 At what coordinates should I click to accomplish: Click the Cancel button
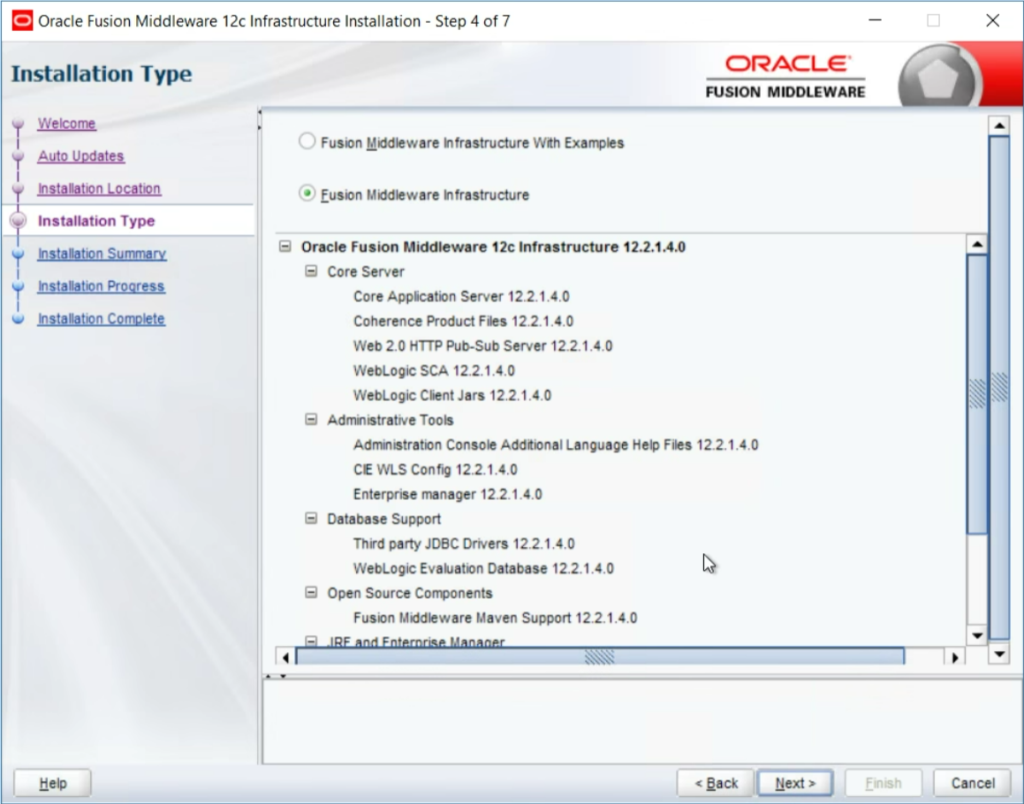(x=972, y=782)
